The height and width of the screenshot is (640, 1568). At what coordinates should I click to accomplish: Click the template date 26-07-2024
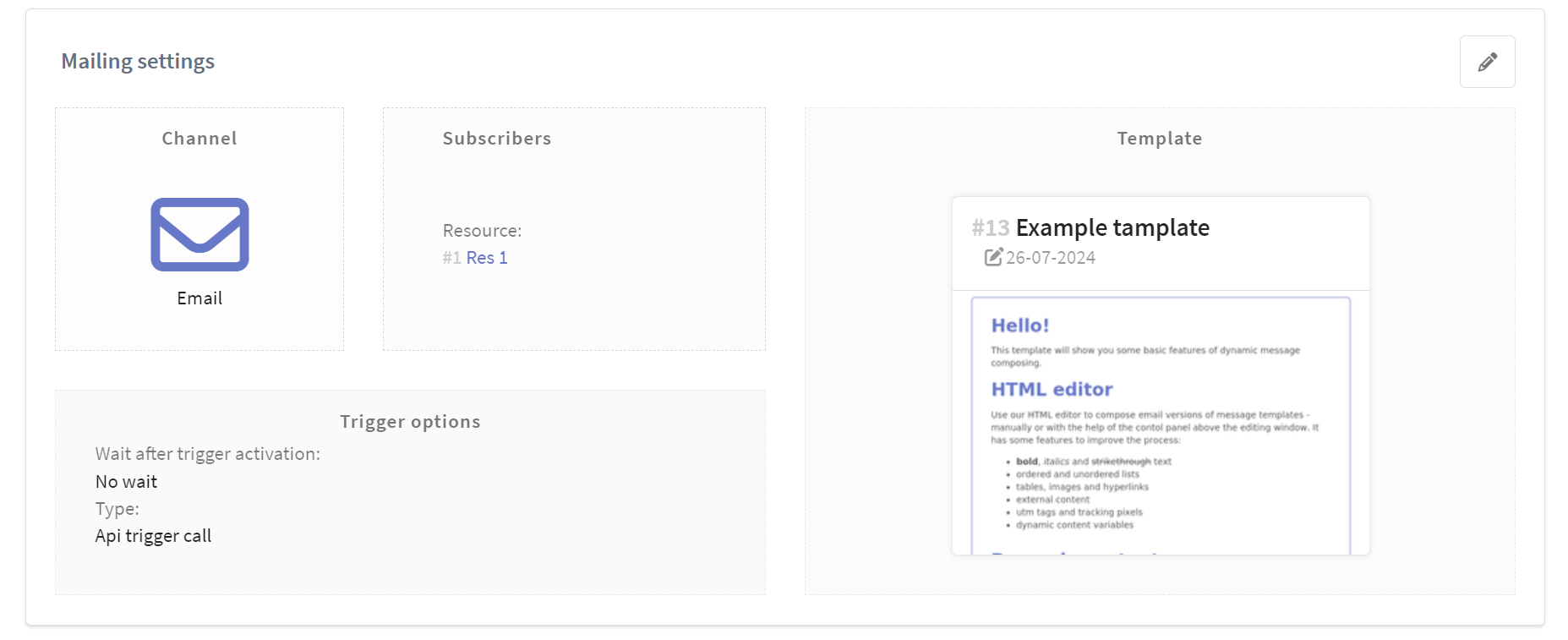pyautogui.click(x=1050, y=258)
